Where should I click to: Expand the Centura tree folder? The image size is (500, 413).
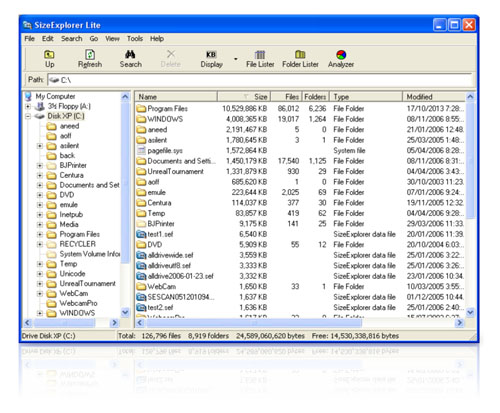(40, 175)
